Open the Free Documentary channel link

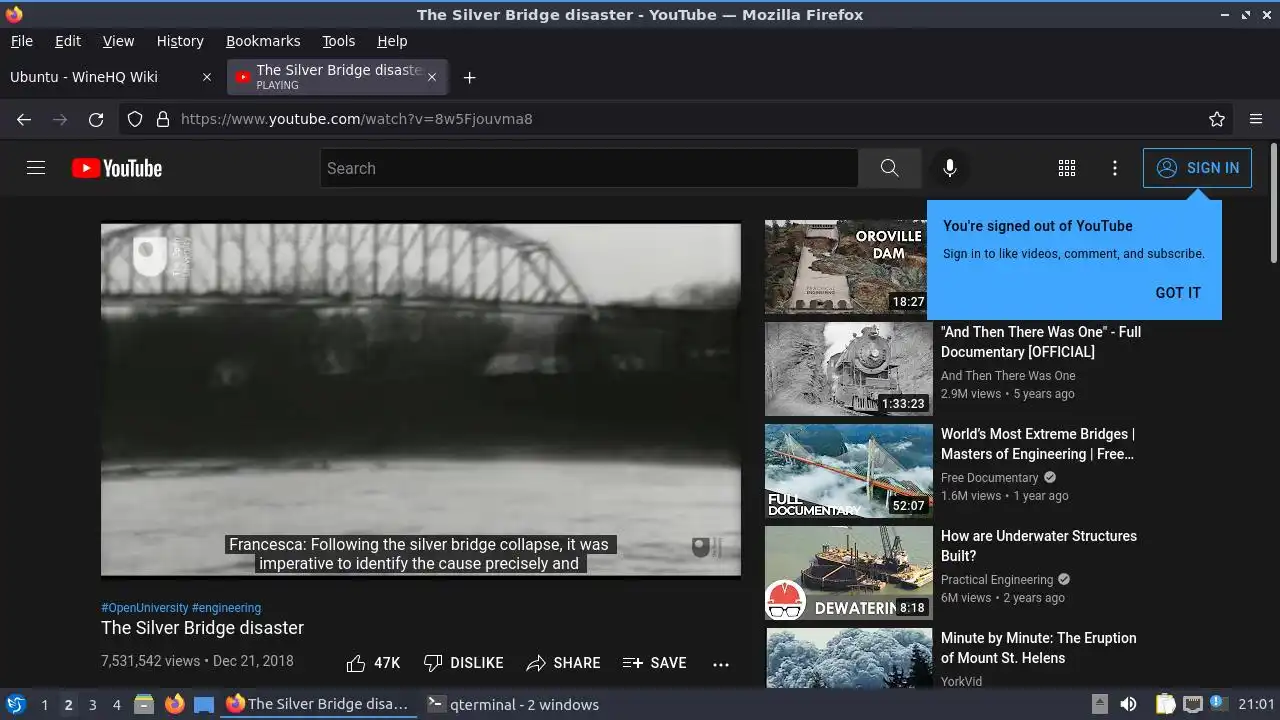[990, 478]
